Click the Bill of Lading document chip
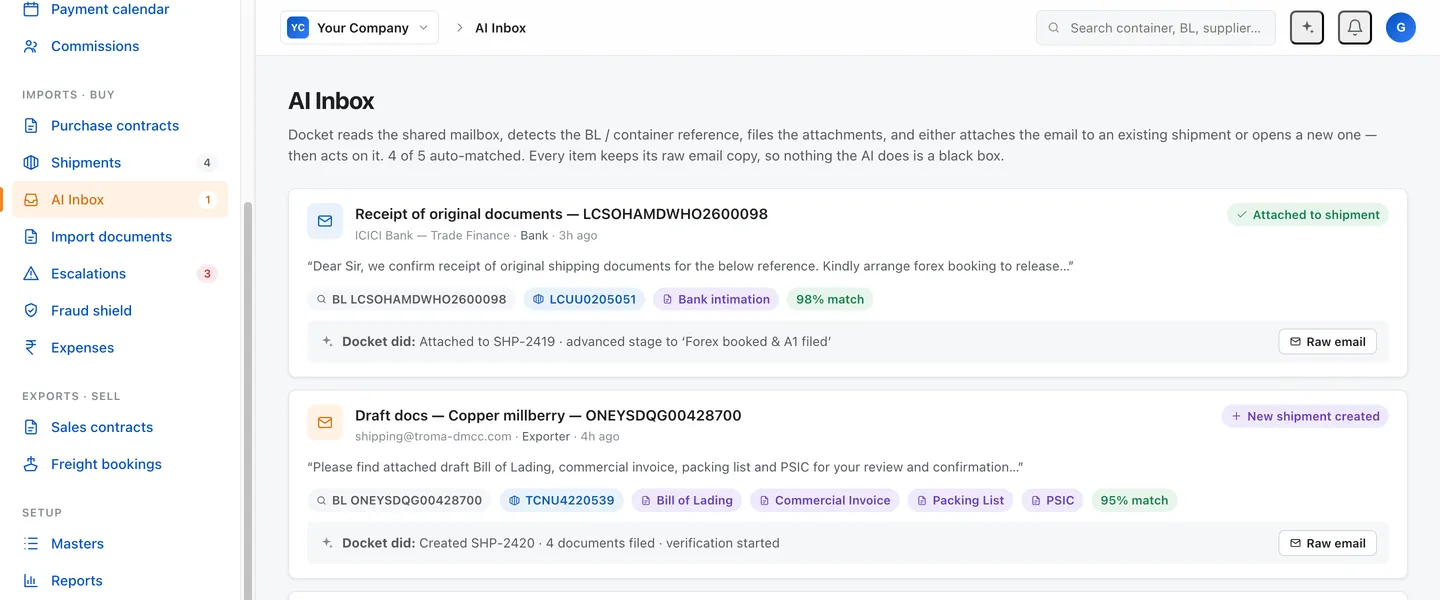 point(687,500)
